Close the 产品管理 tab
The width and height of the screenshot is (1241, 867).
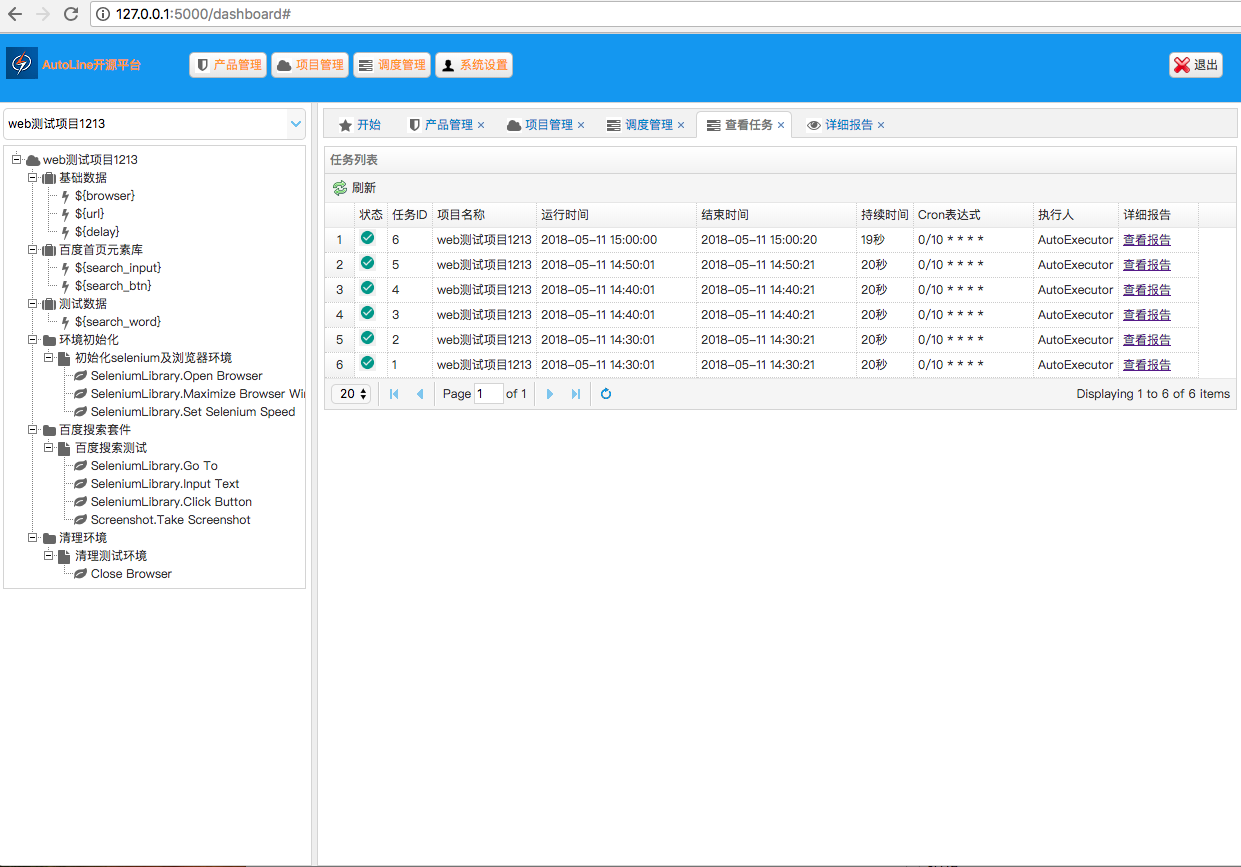pos(481,125)
